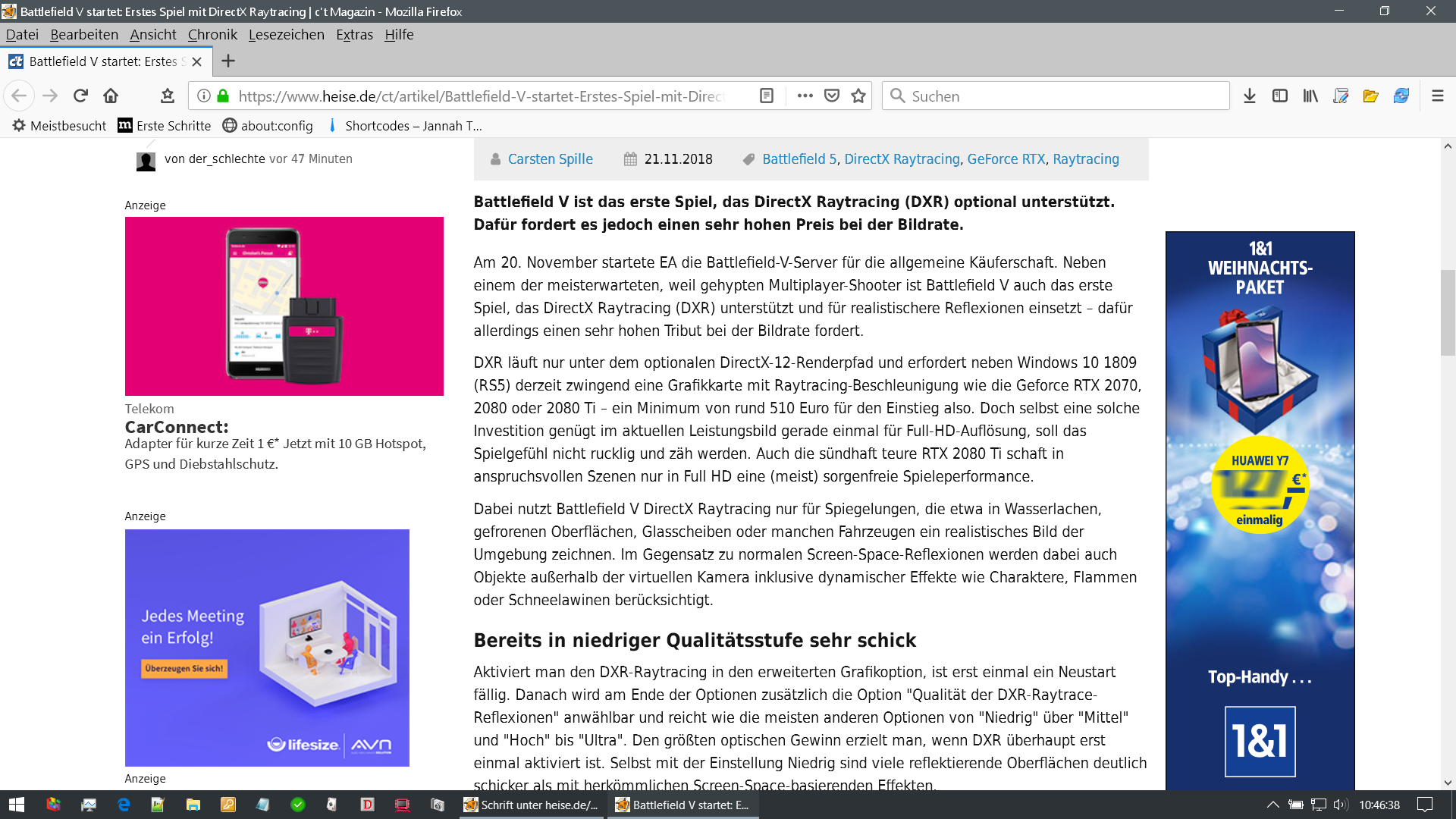This screenshot has height=819, width=1456.
Task: Open the DirectX Raytracing tag link
Action: point(902,158)
